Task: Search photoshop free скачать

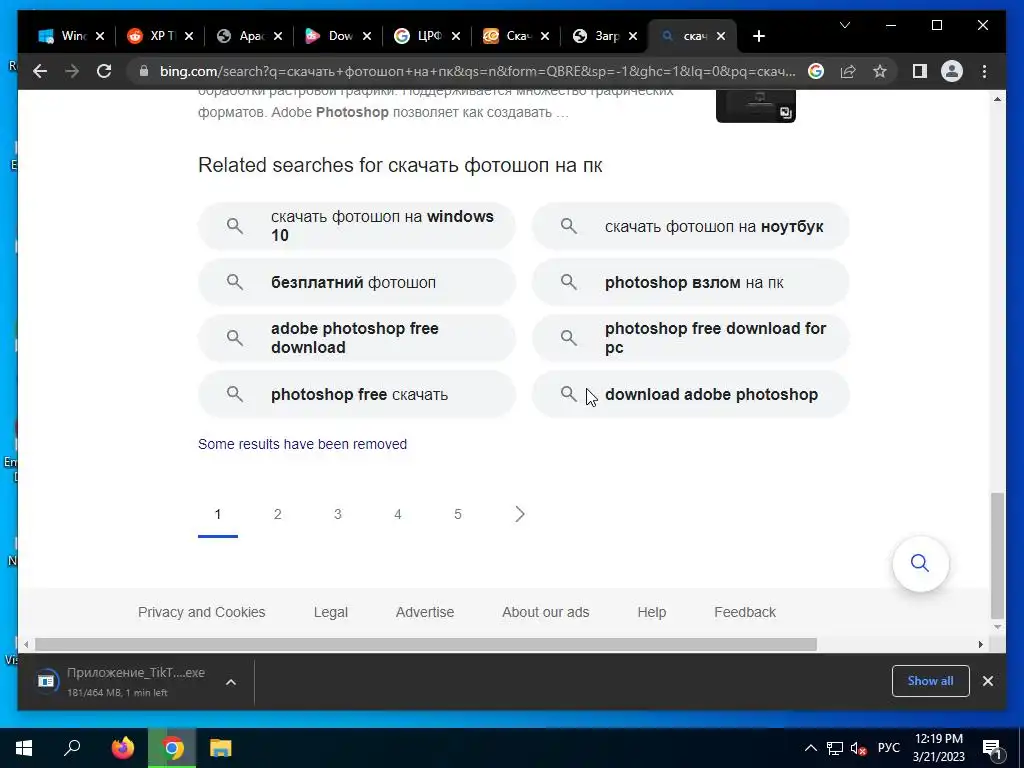Action: point(357,394)
